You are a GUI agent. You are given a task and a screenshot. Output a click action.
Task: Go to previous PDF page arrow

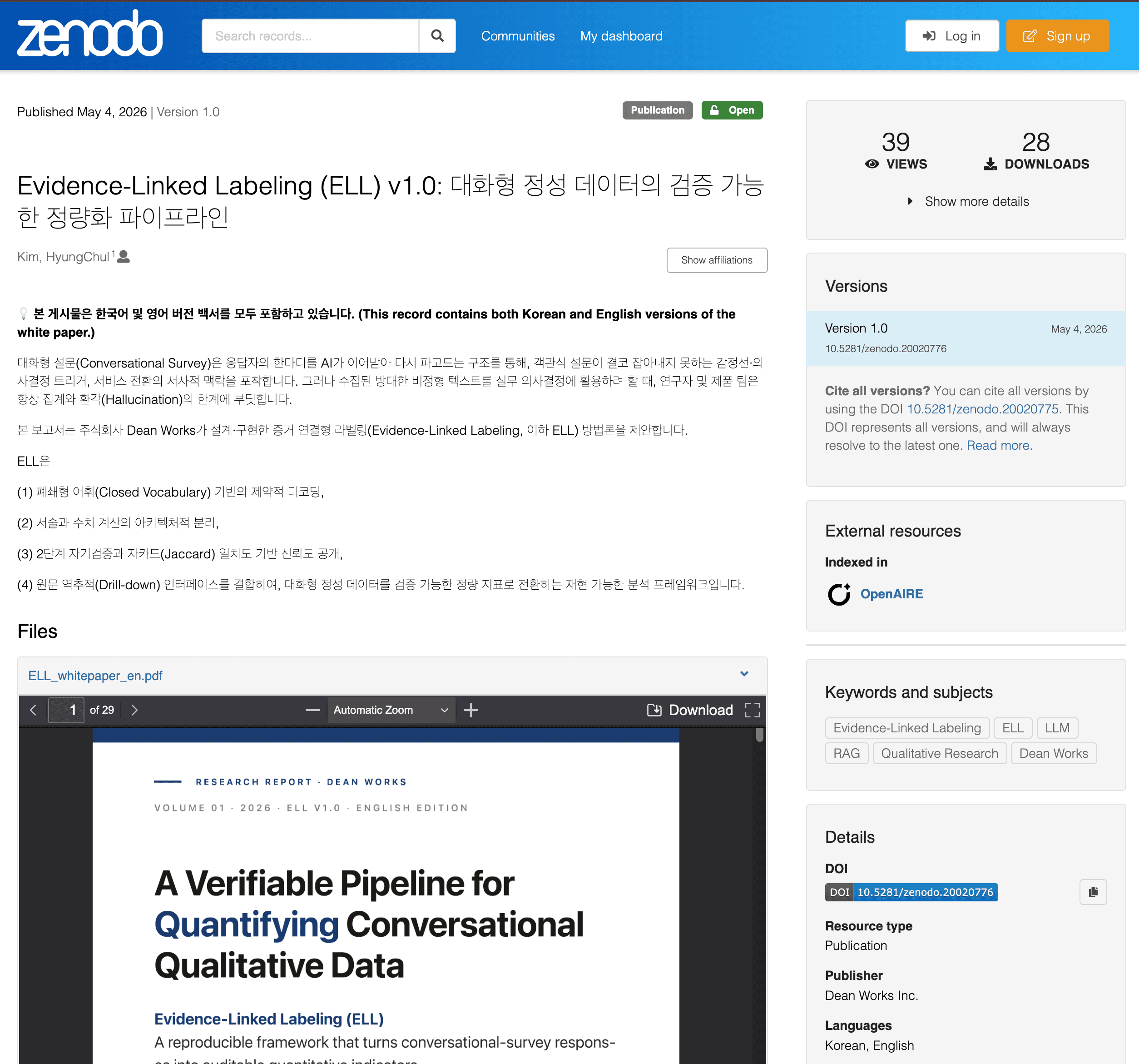[x=33, y=710]
